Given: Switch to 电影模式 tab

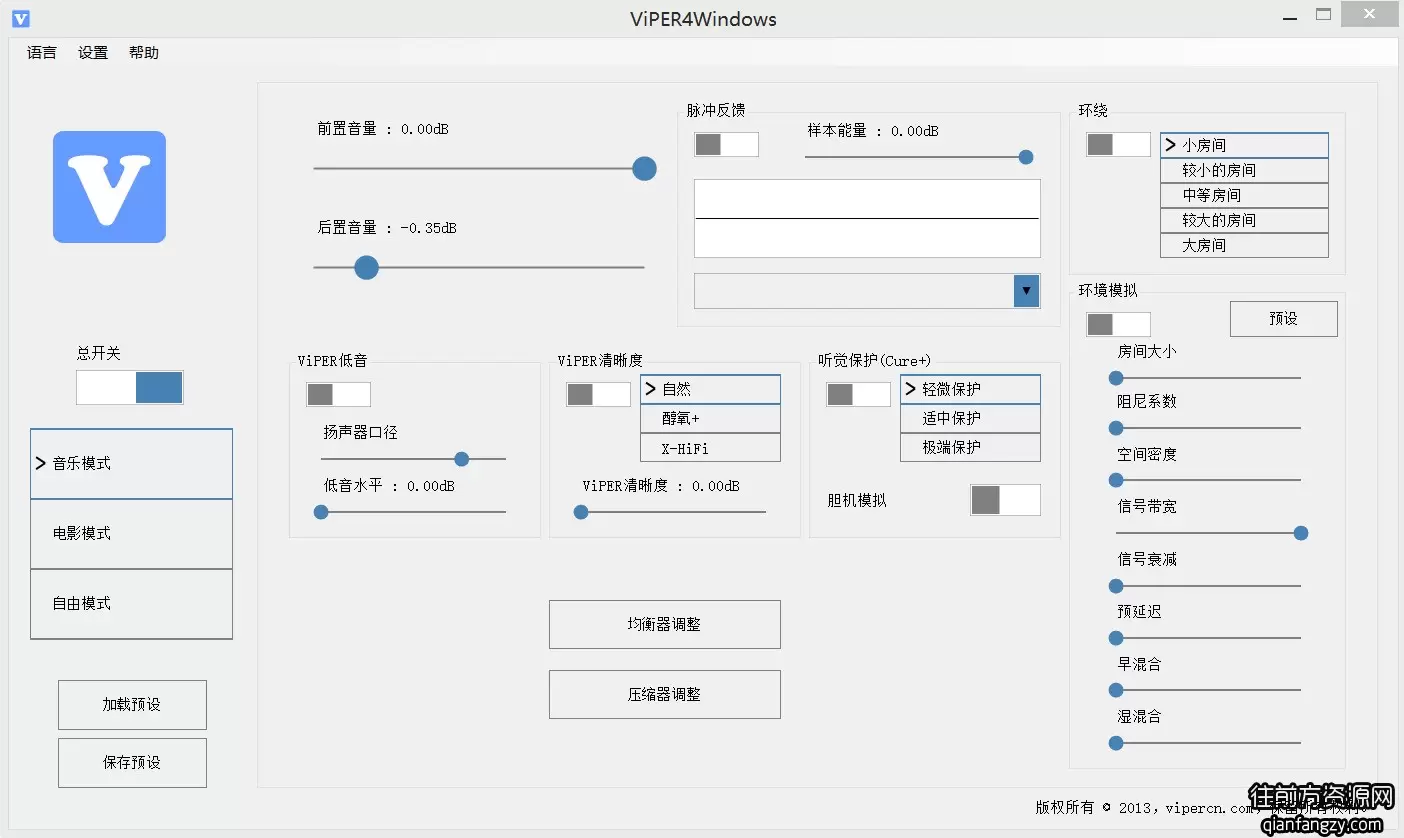Looking at the screenshot, I should (x=131, y=534).
